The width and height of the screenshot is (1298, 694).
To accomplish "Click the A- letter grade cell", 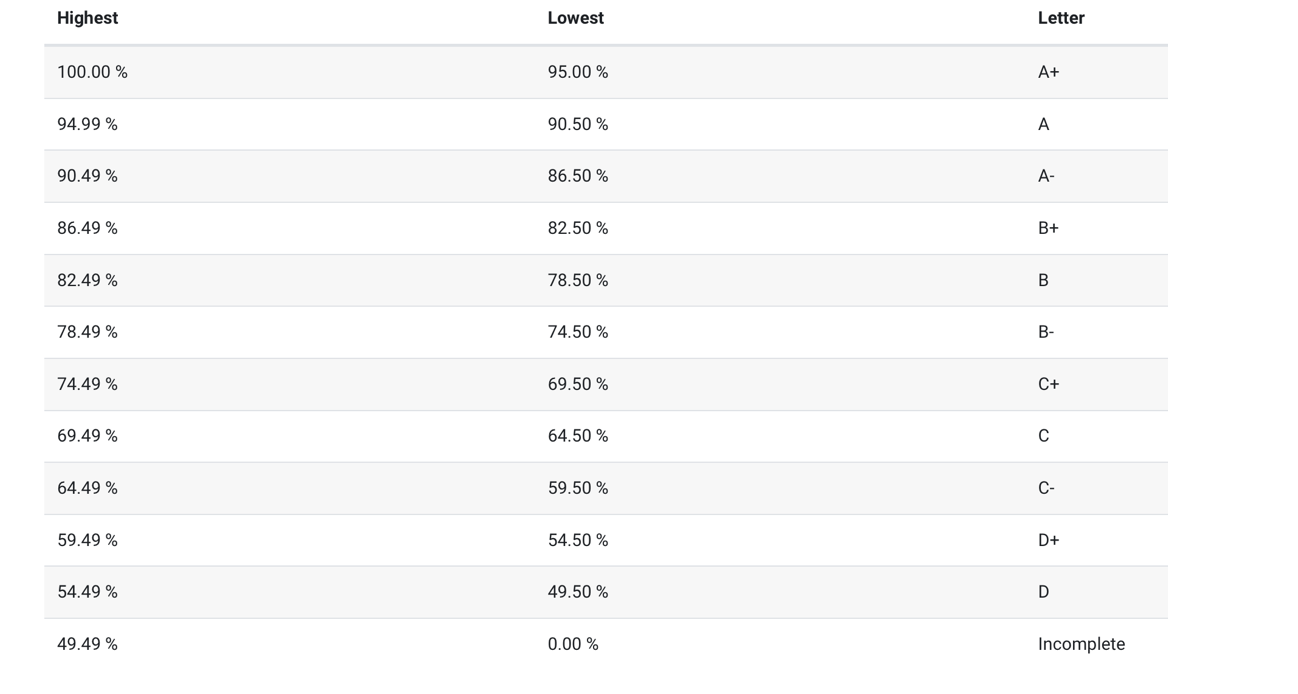I will point(1046,176).
